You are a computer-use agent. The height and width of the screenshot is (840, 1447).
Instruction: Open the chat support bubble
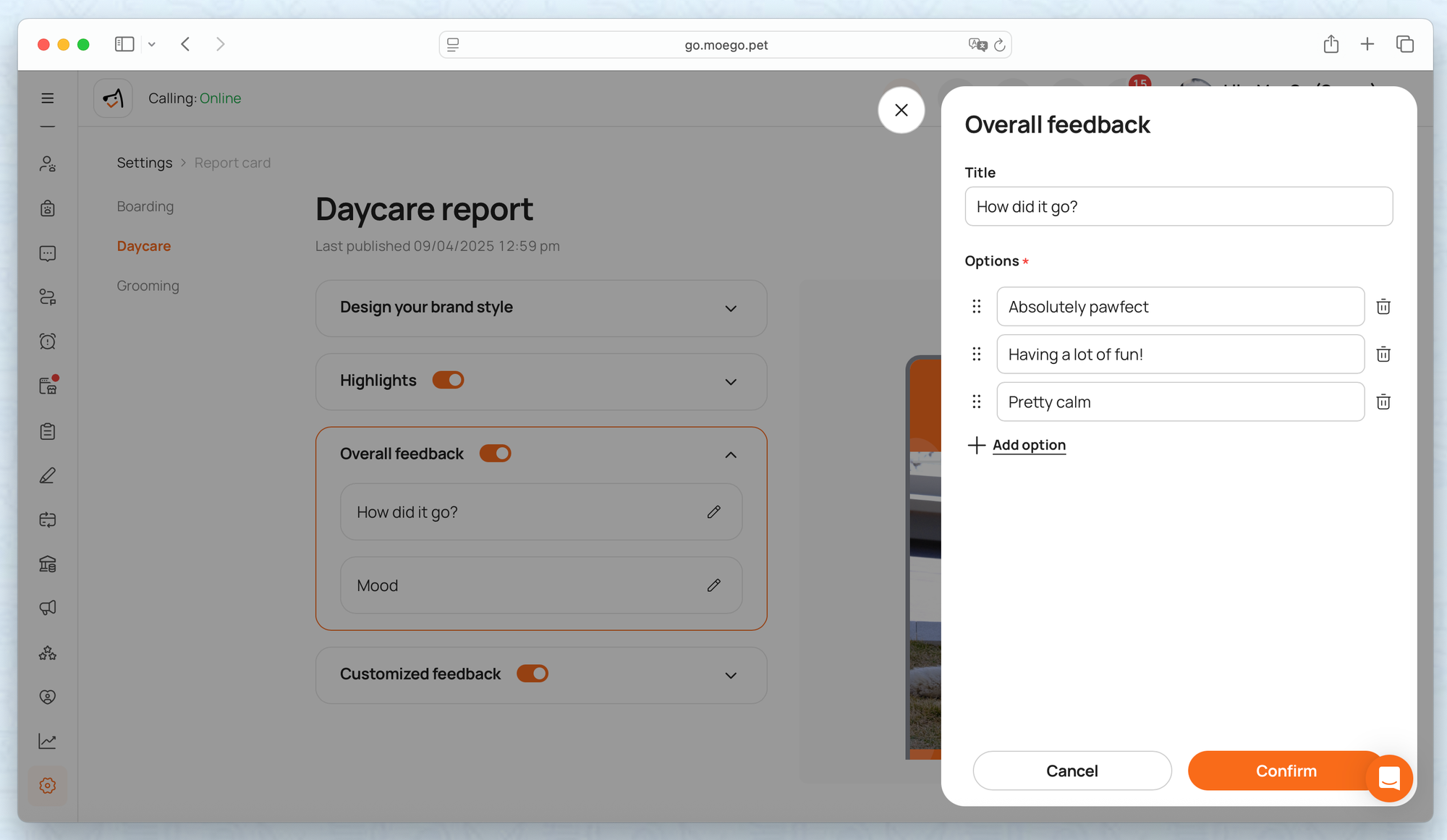pos(1388,778)
